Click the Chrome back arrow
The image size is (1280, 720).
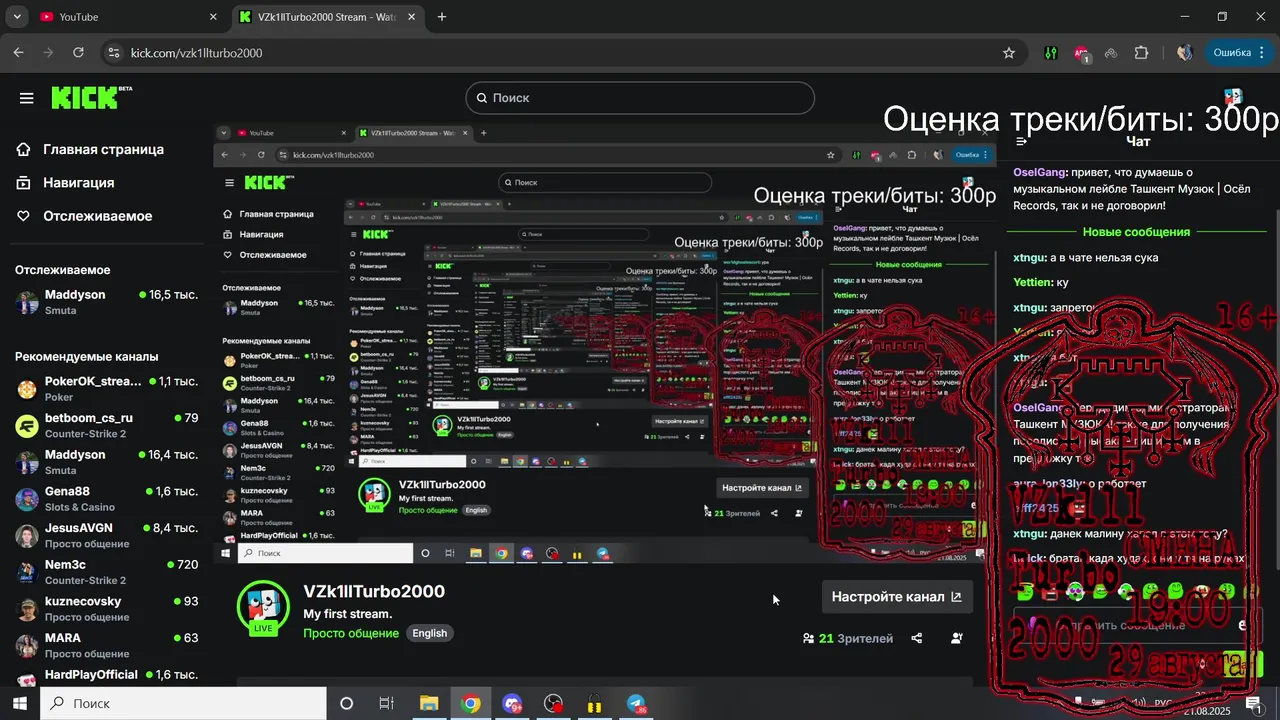(x=18, y=53)
